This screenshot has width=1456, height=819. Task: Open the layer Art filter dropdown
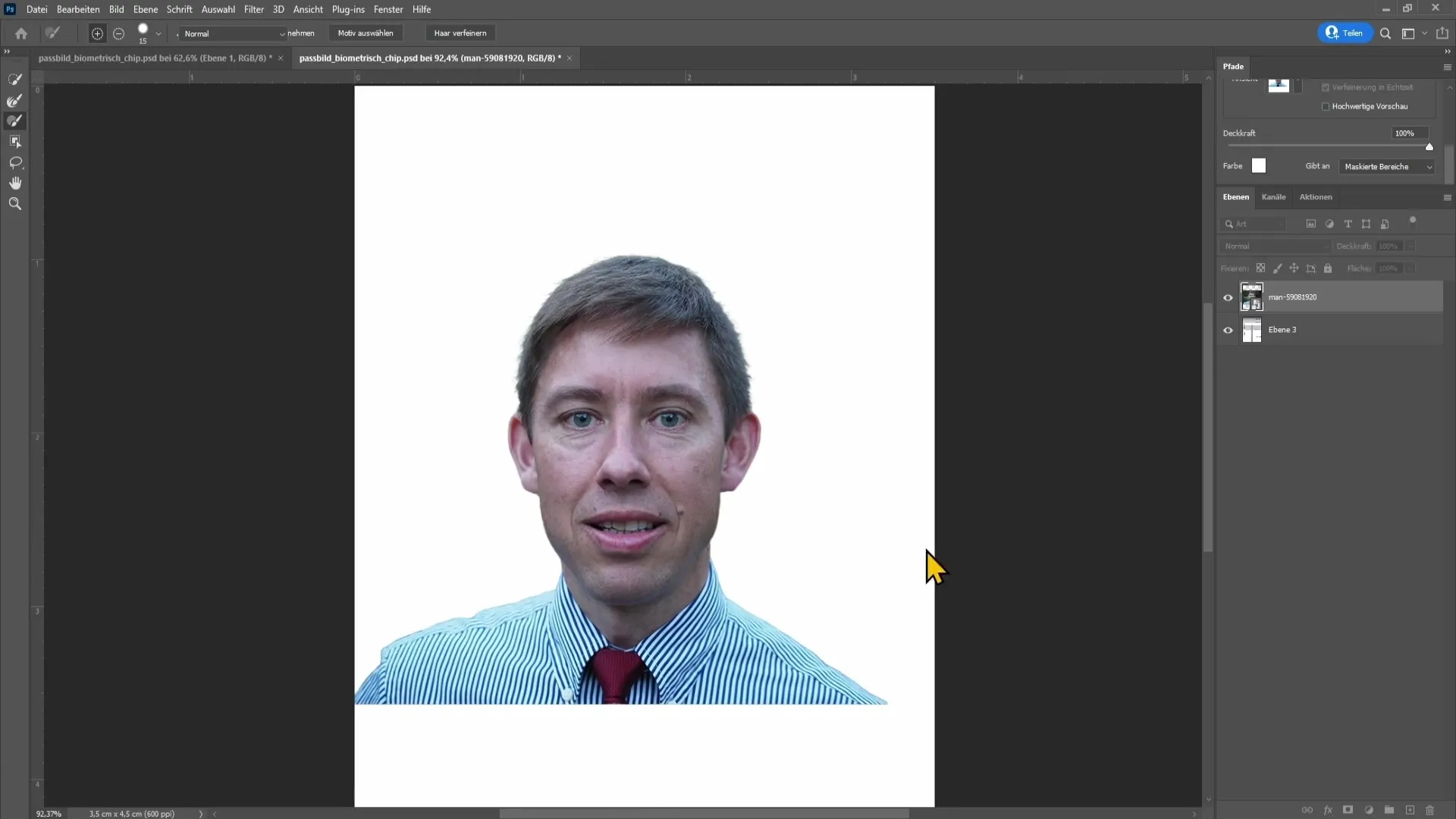(x=1254, y=224)
